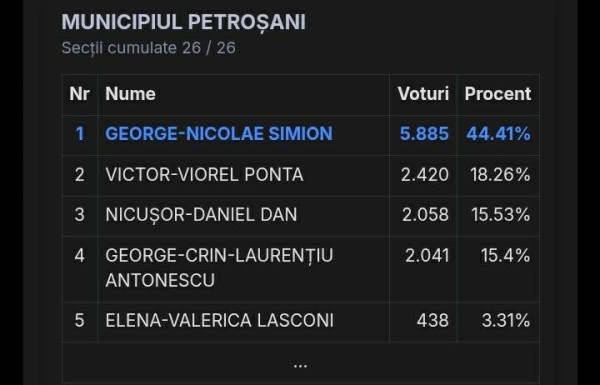Sort by the Procent column header
This screenshot has height=385, width=600.
498,94
